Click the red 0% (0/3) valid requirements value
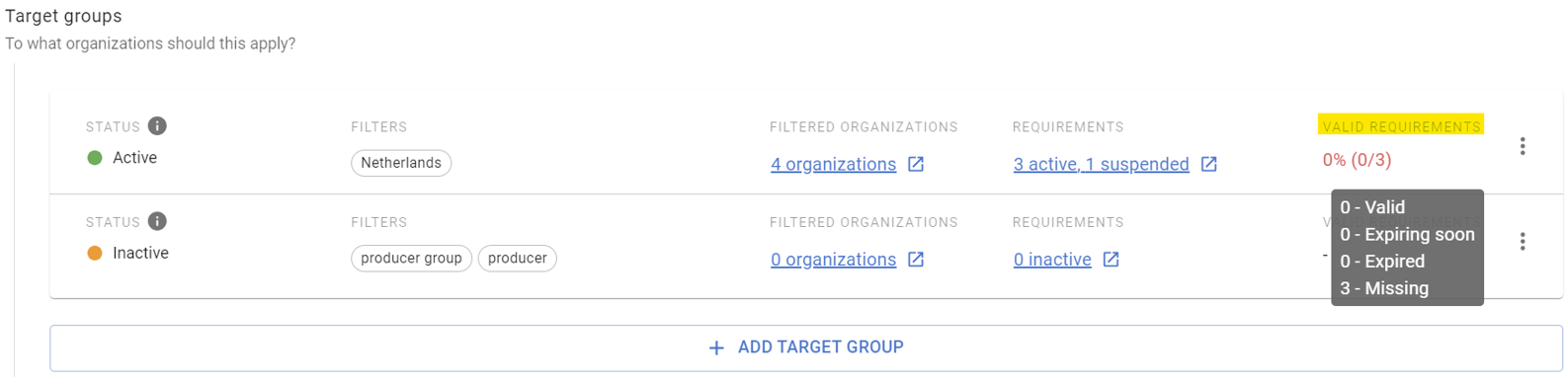This screenshot has width=1568, height=381. (1357, 160)
